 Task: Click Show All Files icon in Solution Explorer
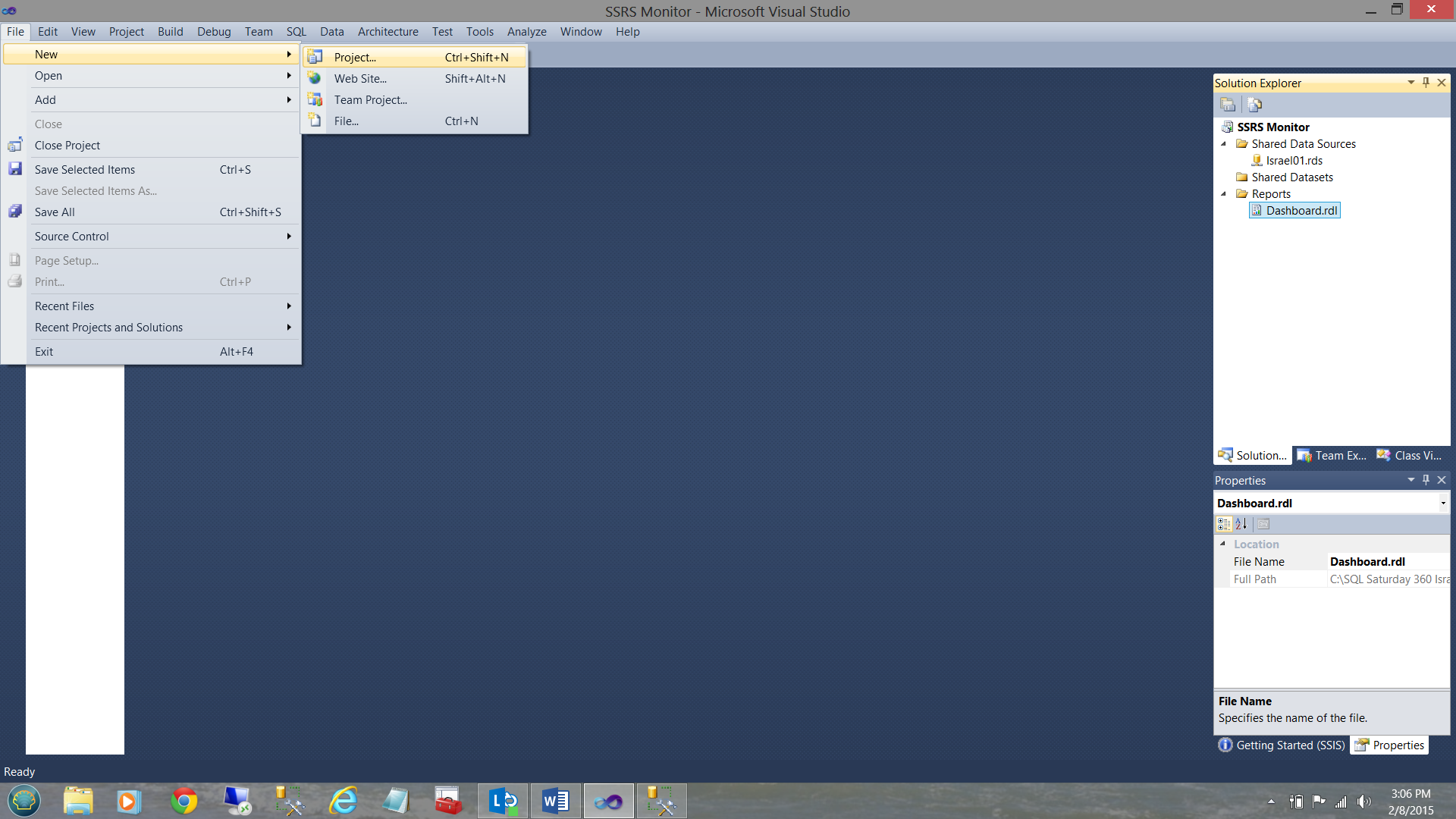(1254, 105)
